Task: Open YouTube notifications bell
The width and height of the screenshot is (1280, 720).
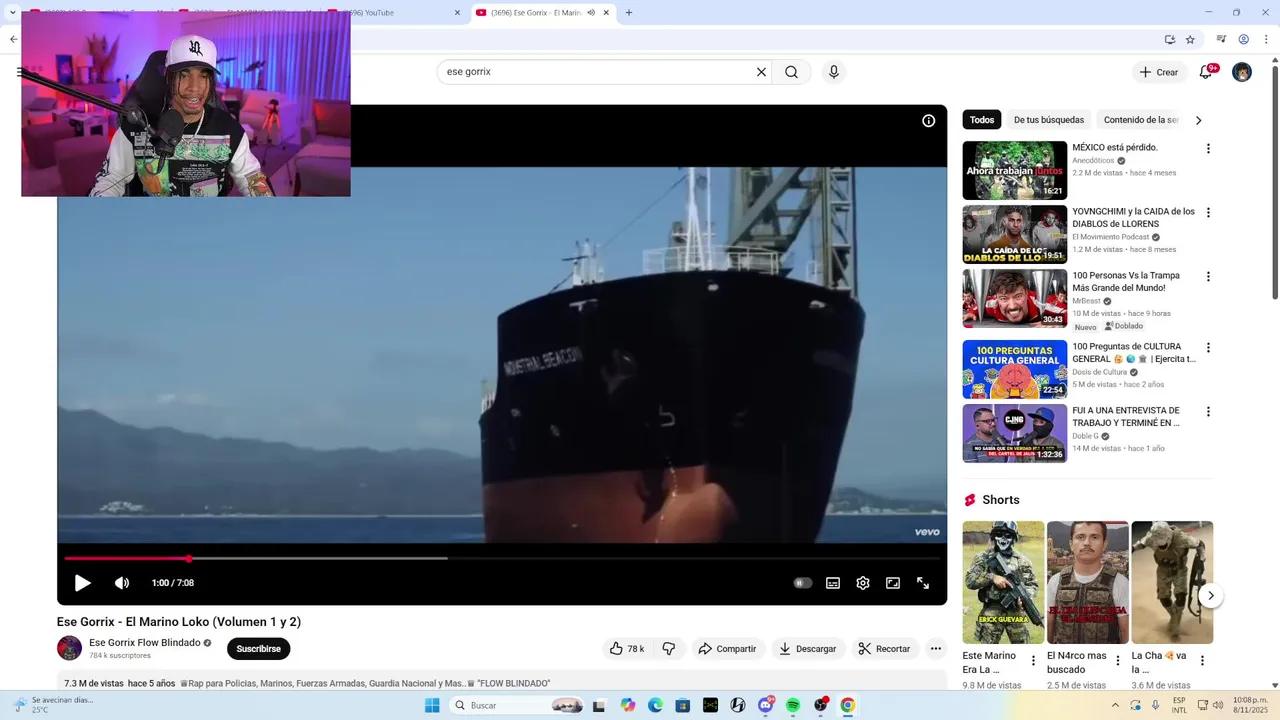Action: pos(1207,72)
